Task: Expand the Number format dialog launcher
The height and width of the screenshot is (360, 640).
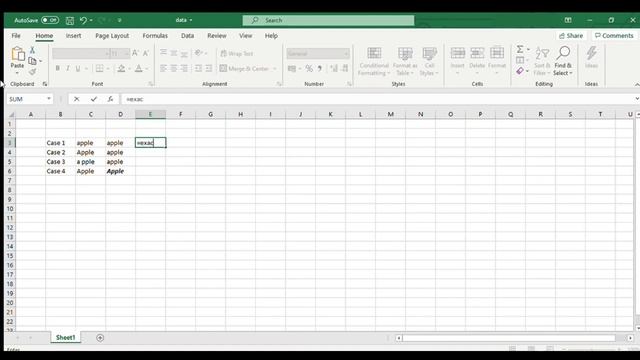Action: 349,84
